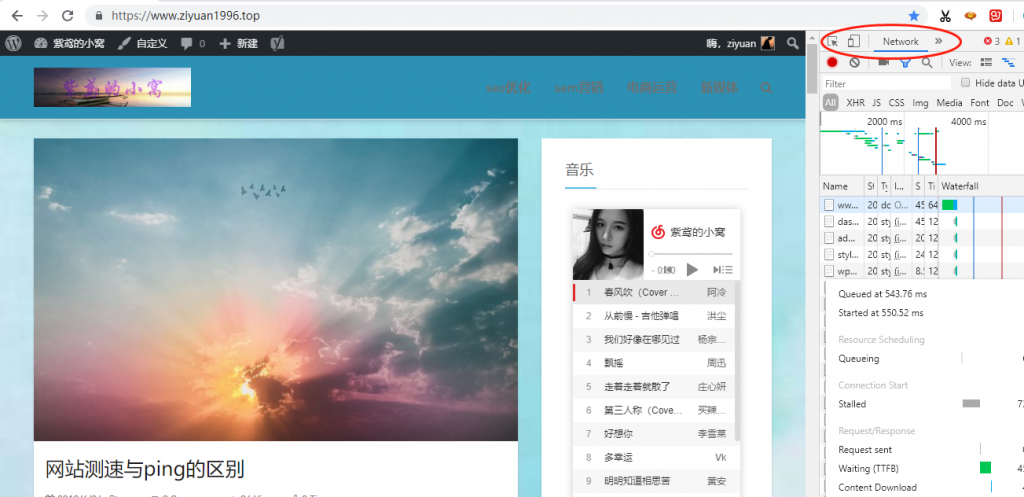Click the browser forward arrow
1024x497 pixels.
pyautogui.click(x=42, y=16)
